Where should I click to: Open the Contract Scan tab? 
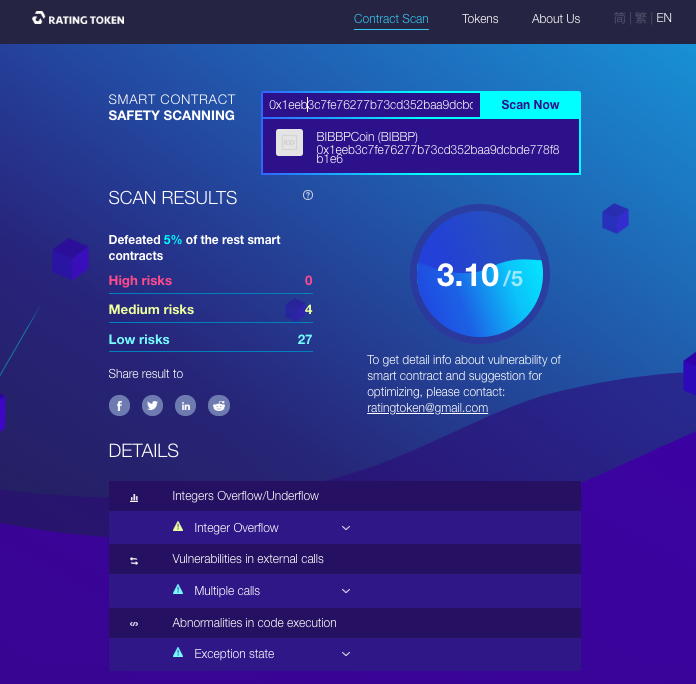pos(391,19)
